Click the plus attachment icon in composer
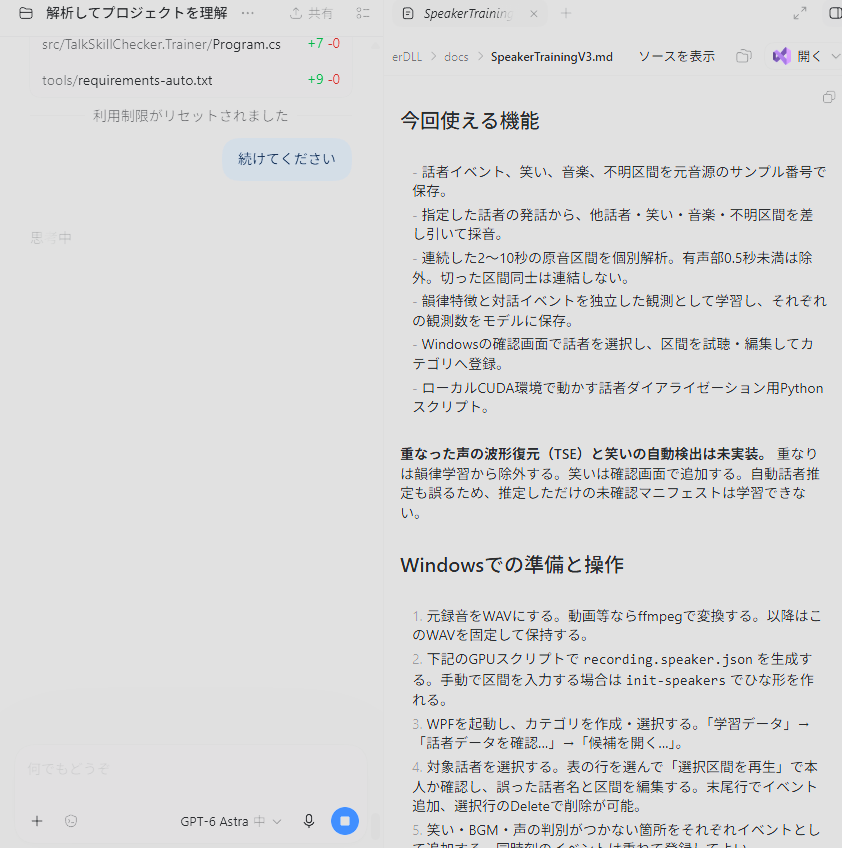 click(x=37, y=821)
